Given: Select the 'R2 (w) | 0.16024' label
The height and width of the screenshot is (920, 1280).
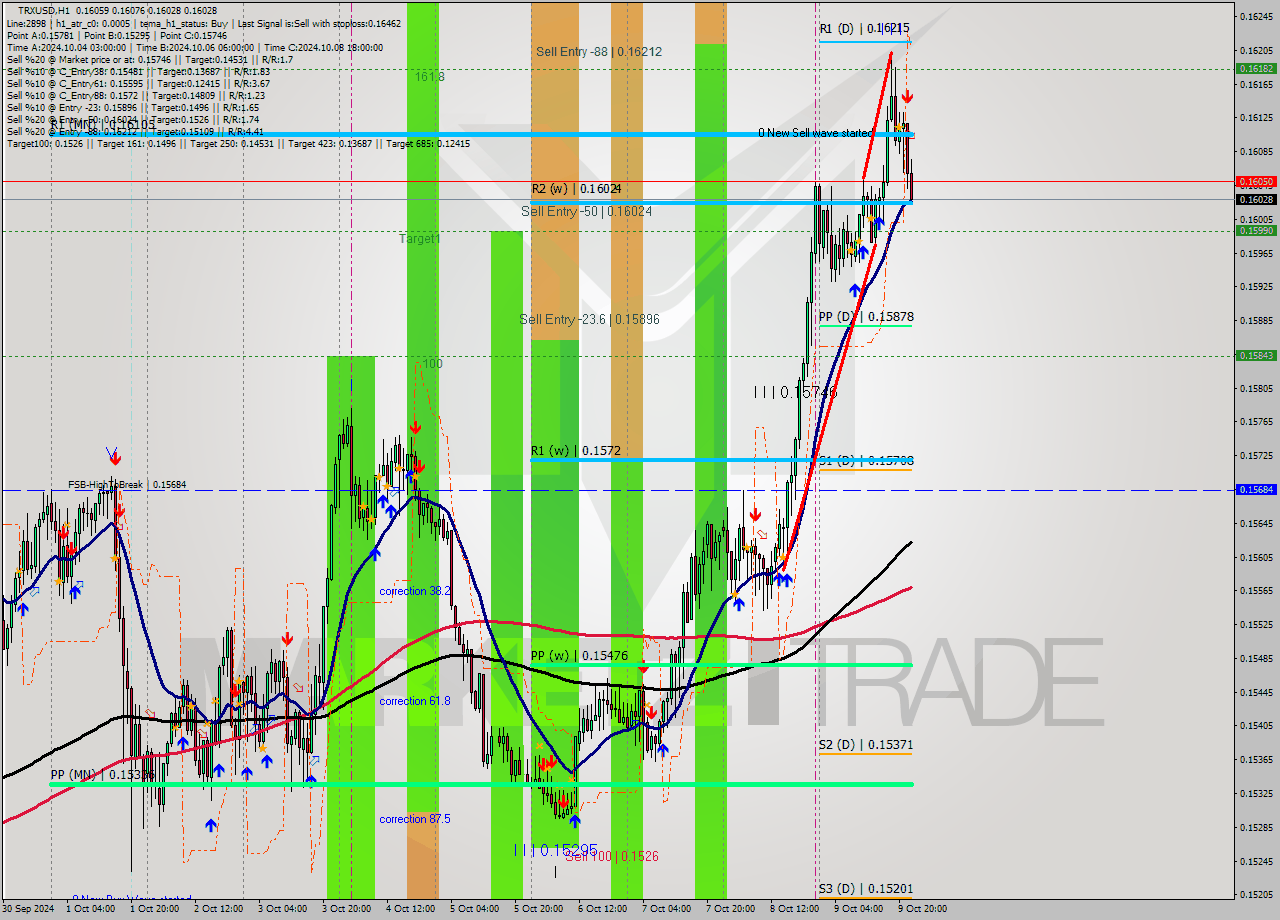Looking at the screenshot, I should (577, 188).
